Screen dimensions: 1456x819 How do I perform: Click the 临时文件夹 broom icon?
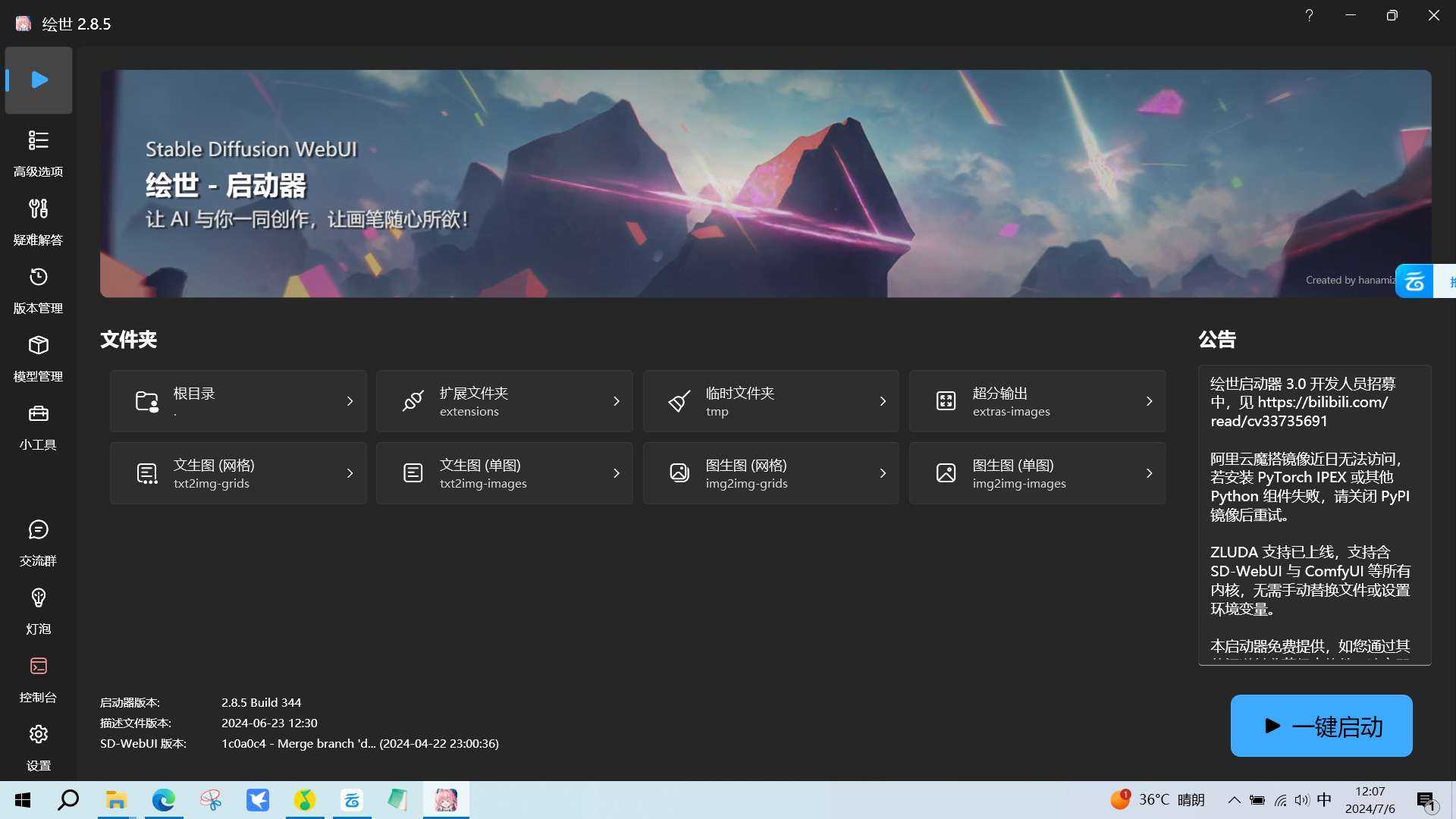point(679,401)
